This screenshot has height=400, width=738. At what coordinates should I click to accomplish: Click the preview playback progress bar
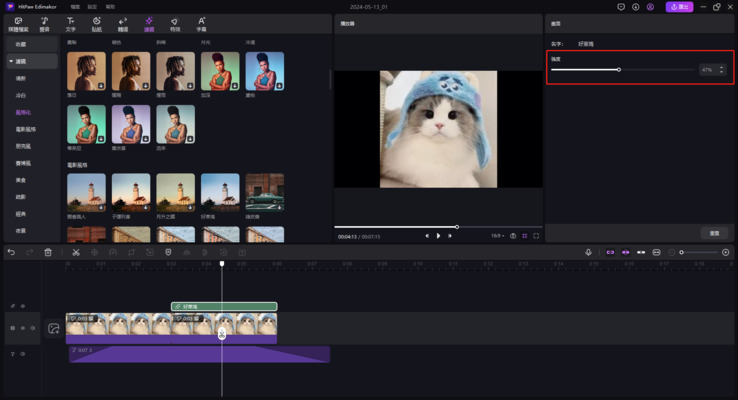(438, 227)
